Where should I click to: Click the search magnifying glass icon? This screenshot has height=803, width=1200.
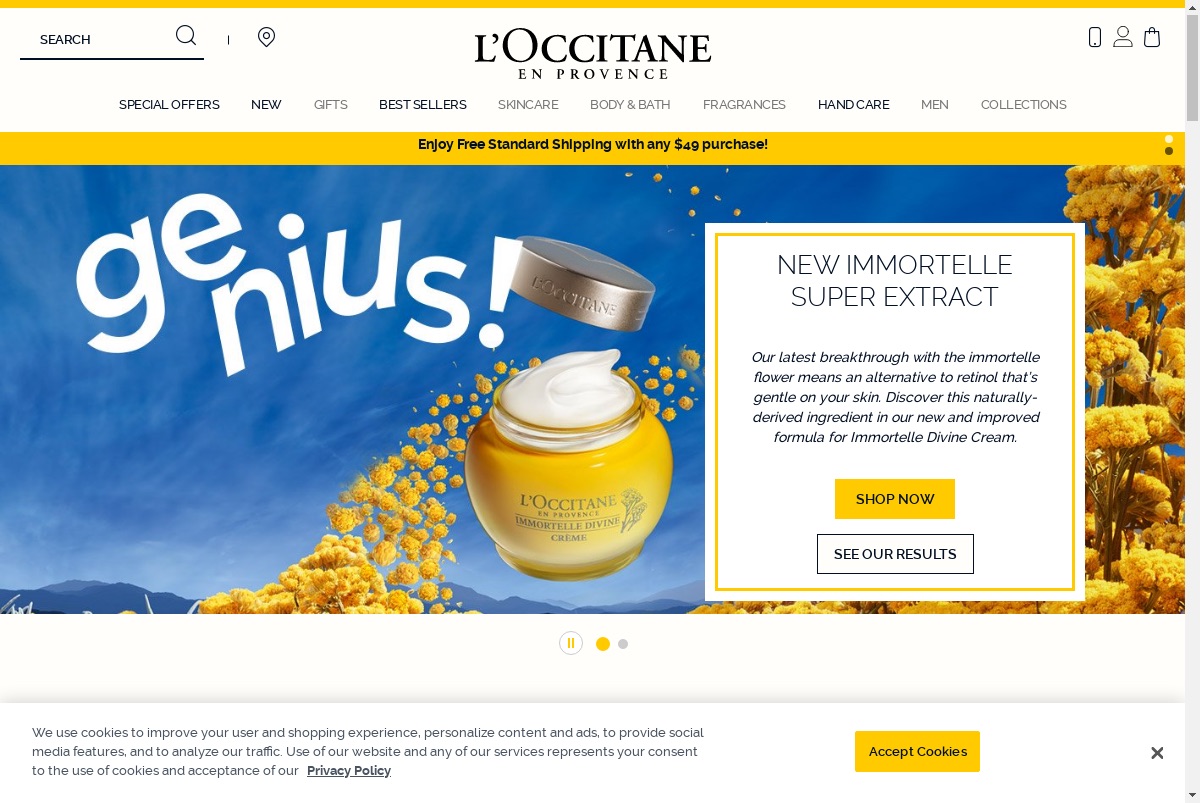[x=186, y=36]
